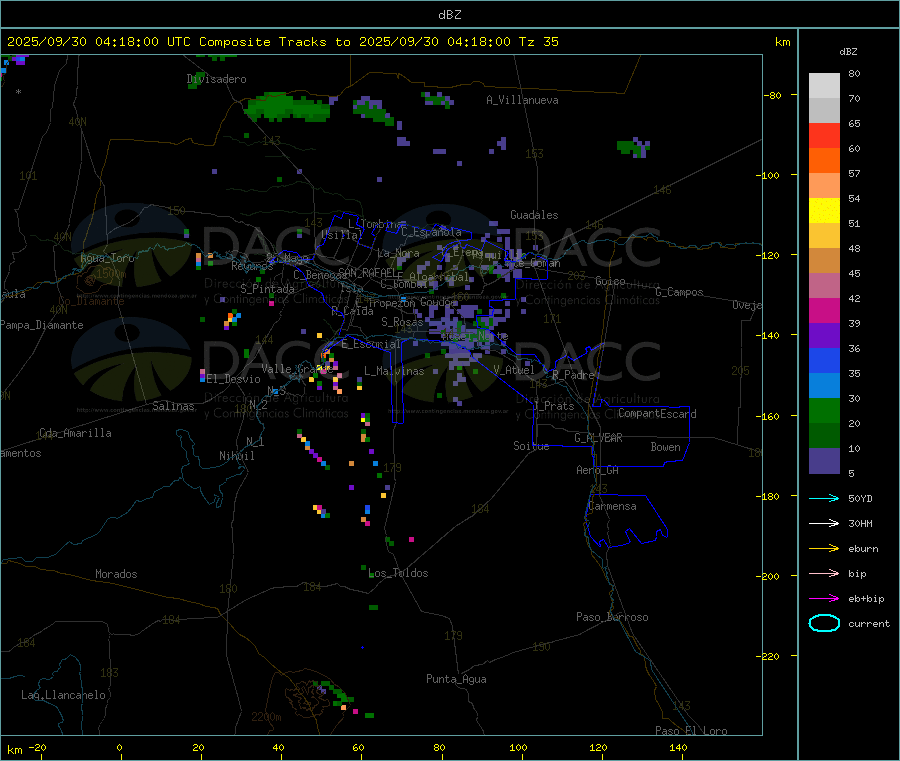Click the cyan current ellipse icon
Image resolution: width=900 pixels, height=761 pixels.
coord(824,623)
